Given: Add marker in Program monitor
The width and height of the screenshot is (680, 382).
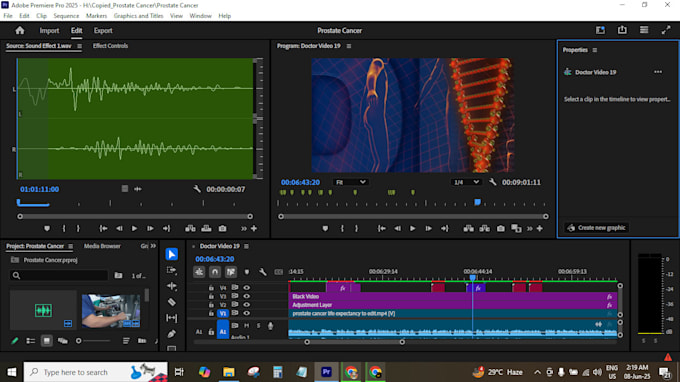Looking at the screenshot, I should [x=325, y=229].
